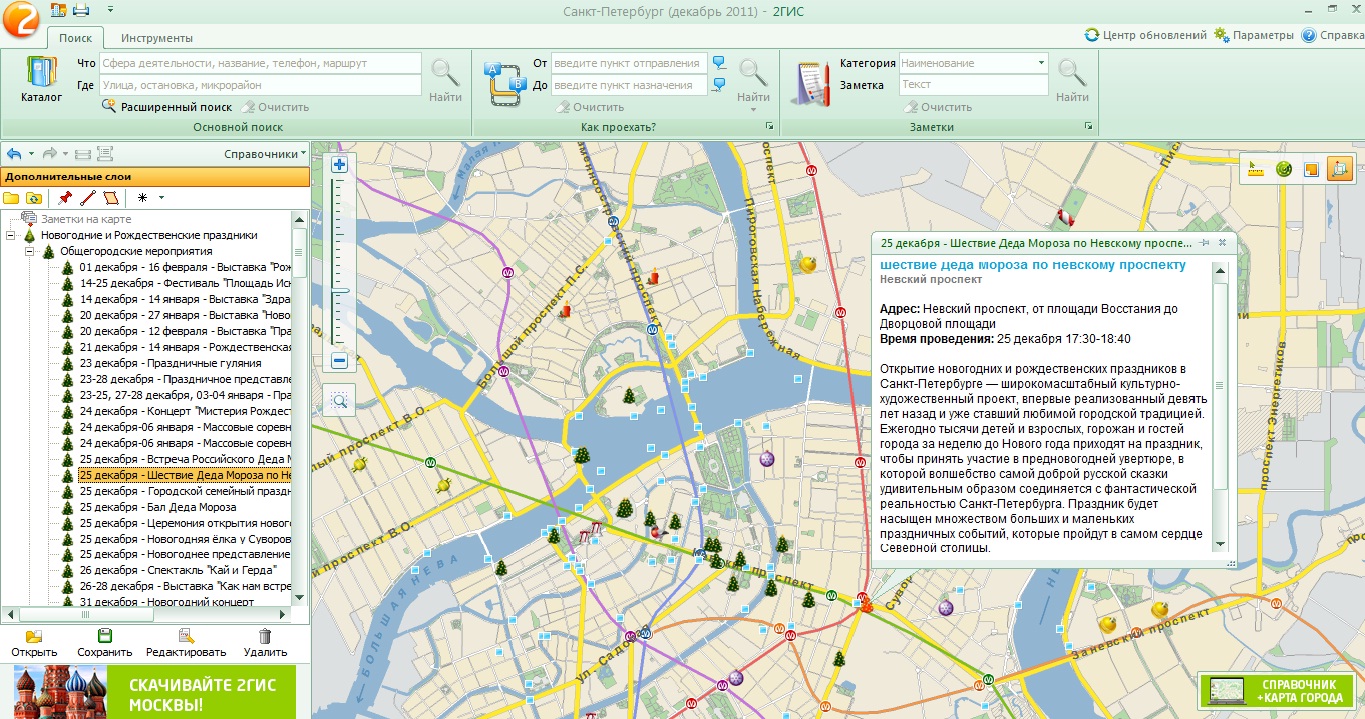The height and width of the screenshot is (719, 1365).
Task: Click the Где location input field
Action: pyautogui.click(x=260, y=85)
